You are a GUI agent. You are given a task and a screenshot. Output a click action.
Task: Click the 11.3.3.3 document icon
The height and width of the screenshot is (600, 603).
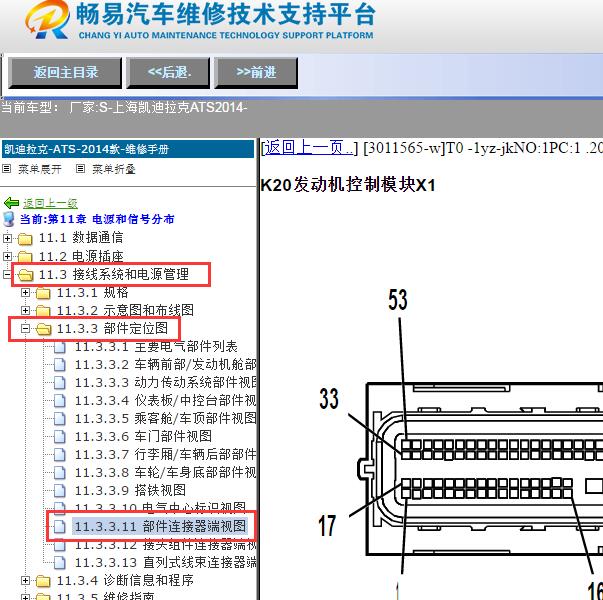60,383
